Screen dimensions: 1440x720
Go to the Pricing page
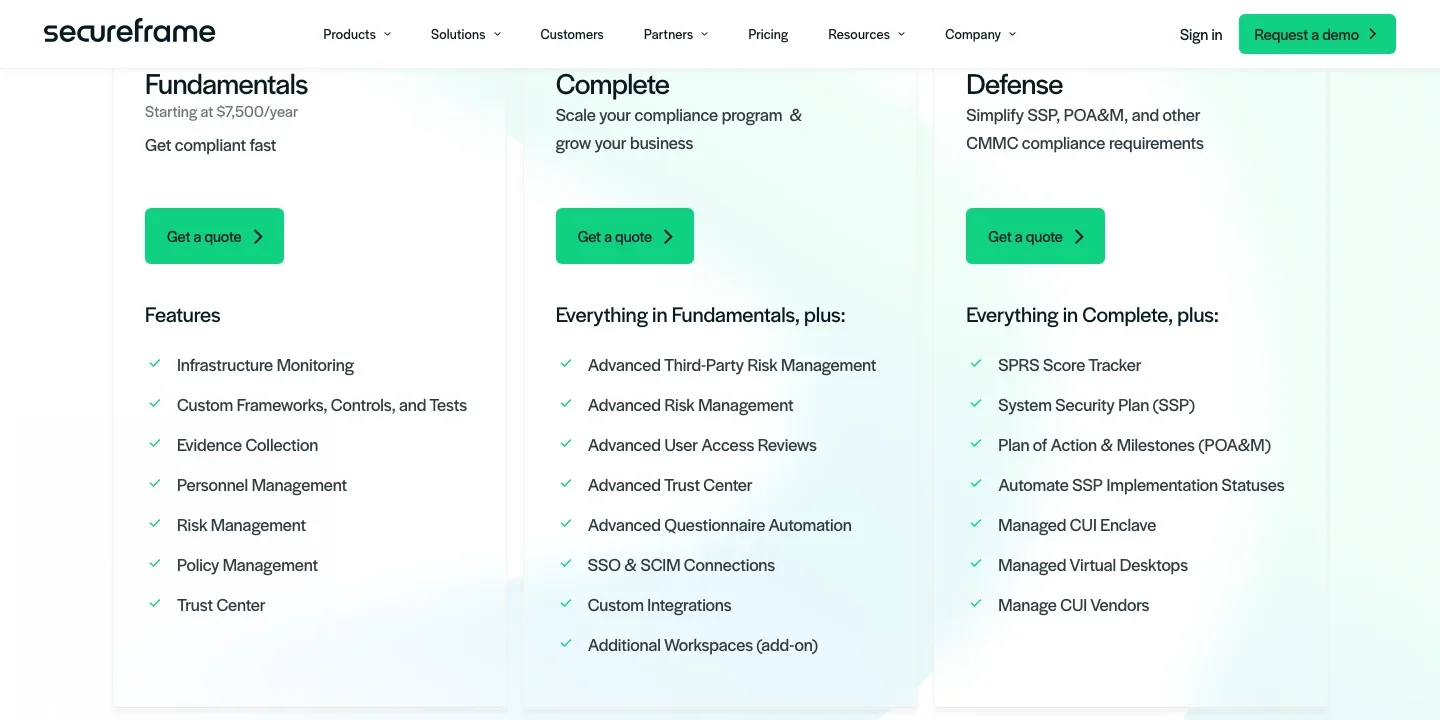(x=768, y=34)
